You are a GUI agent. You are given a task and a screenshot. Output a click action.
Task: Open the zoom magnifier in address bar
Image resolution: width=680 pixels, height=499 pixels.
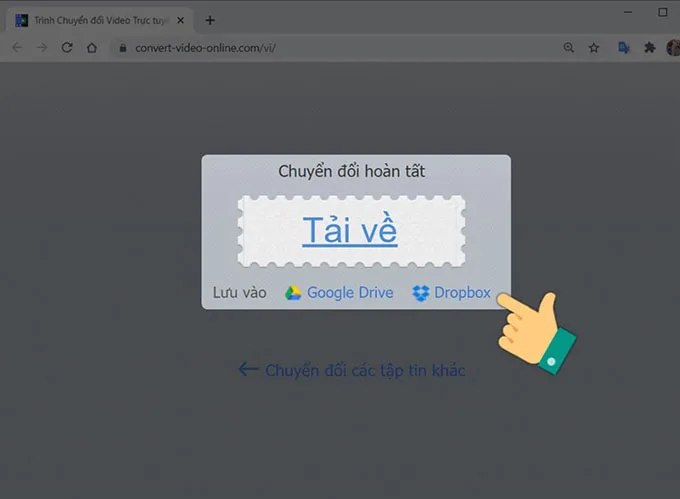(569, 47)
